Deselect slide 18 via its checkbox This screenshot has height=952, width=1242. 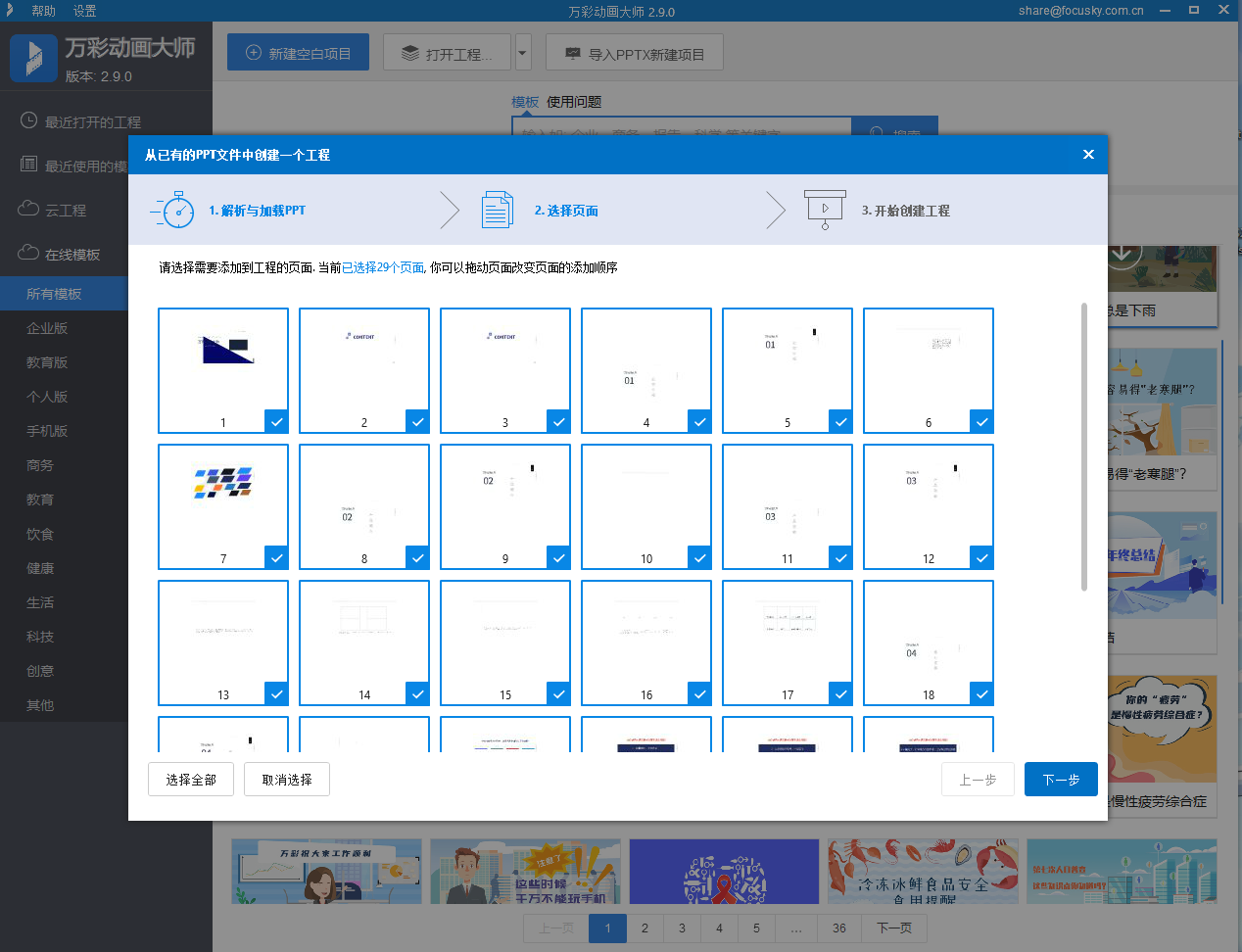(982, 693)
